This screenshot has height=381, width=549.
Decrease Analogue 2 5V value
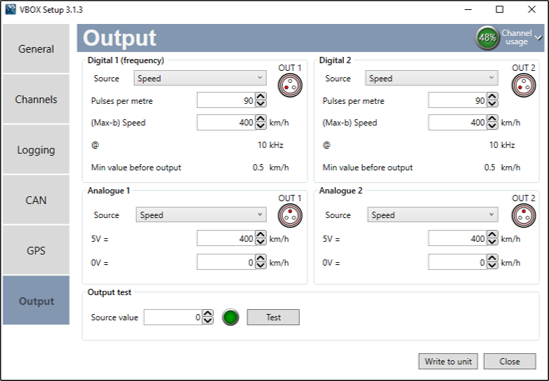(492, 242)
